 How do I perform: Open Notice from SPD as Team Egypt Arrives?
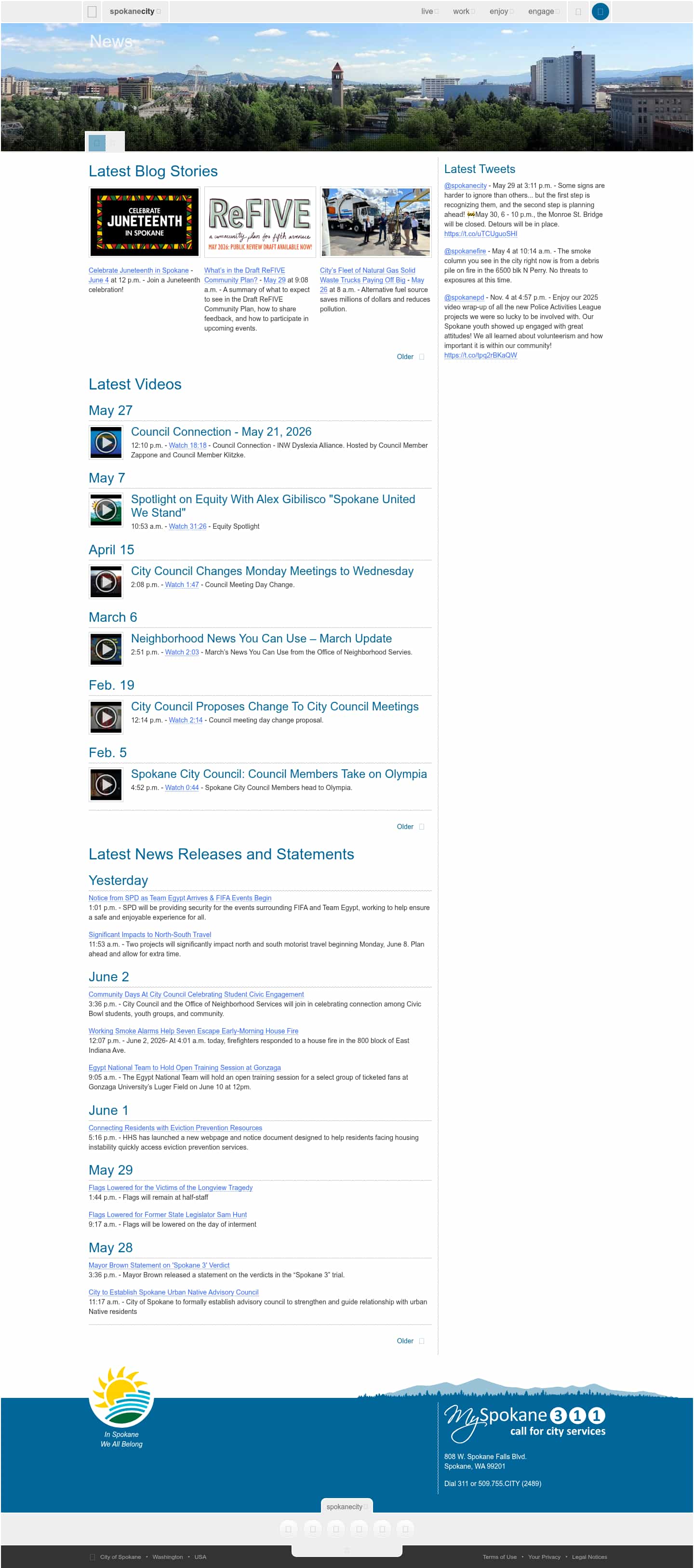pyautogui.click(x=180, y=898)
